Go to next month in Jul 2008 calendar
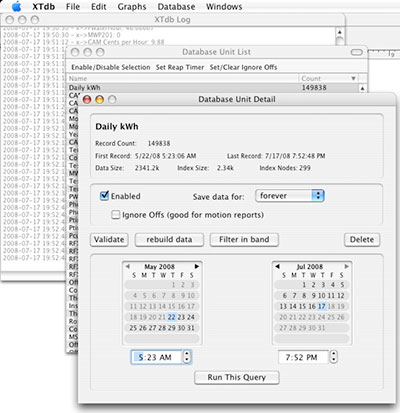 [347, 266]
